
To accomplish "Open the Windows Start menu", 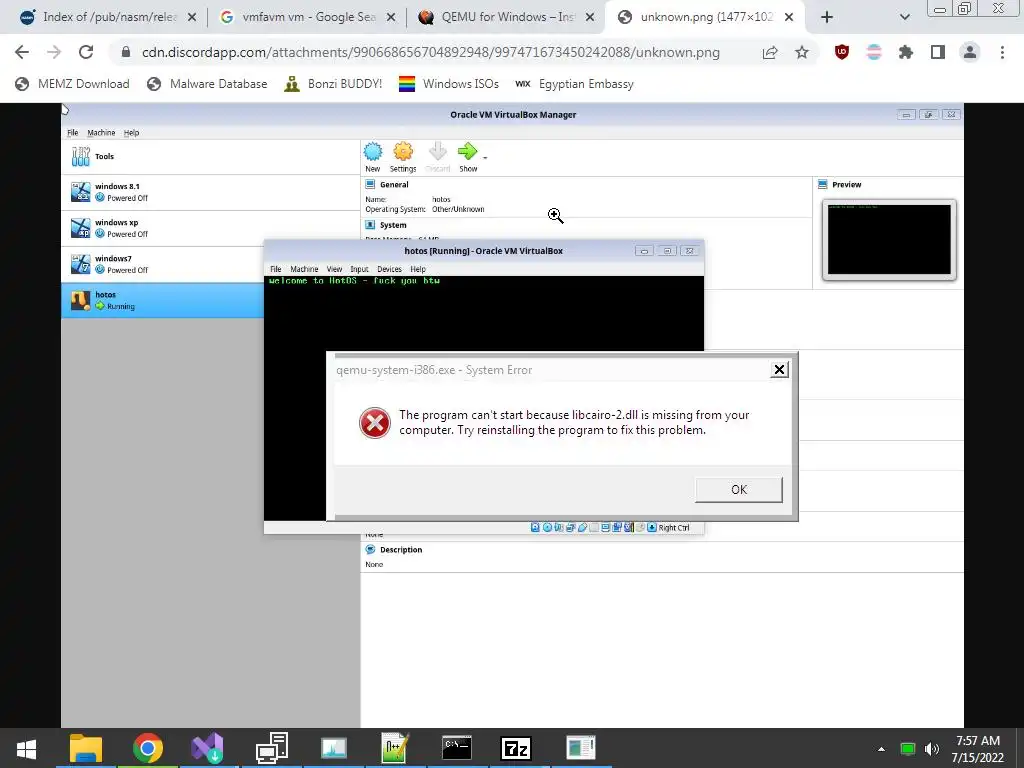I will (x=26, y=748).
